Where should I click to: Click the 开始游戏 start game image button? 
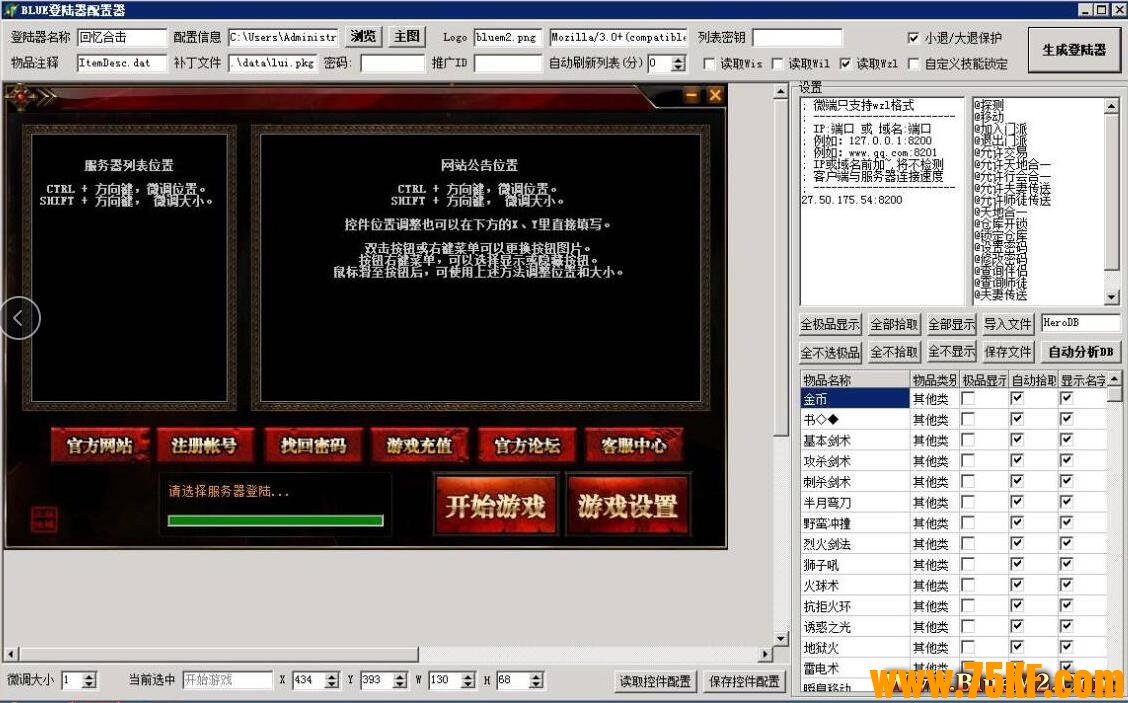click(495, 506)
